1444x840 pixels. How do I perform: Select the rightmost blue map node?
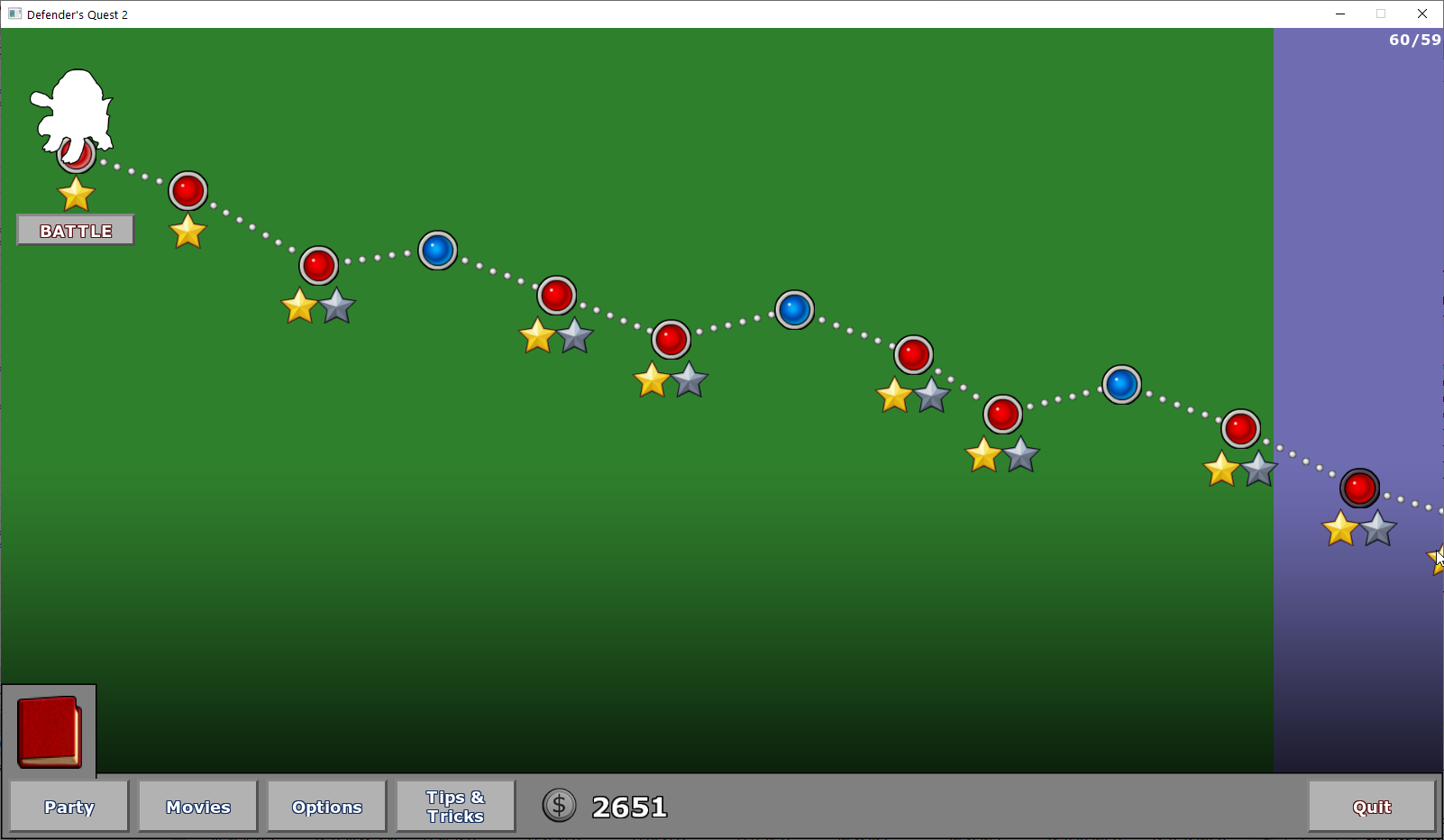click(1122, 385)
